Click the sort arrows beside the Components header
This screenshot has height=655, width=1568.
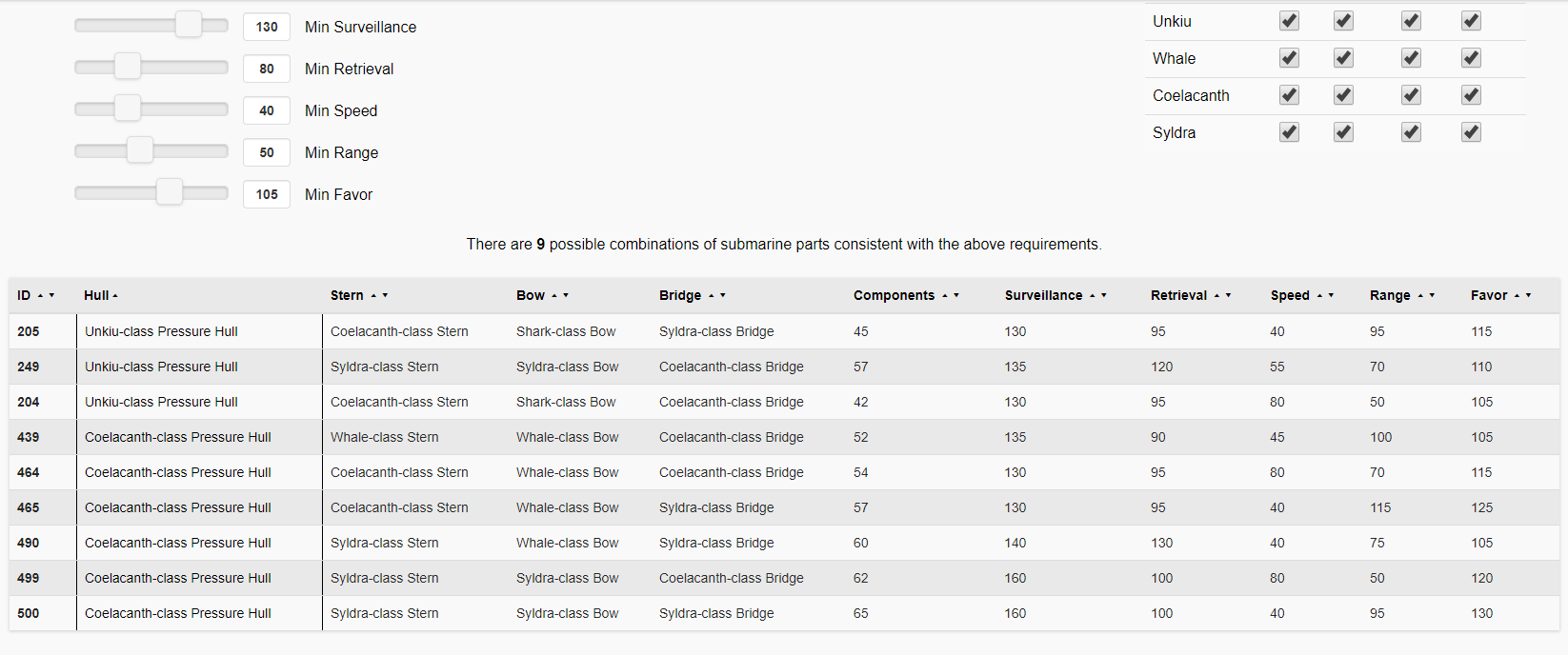[950, 296]
